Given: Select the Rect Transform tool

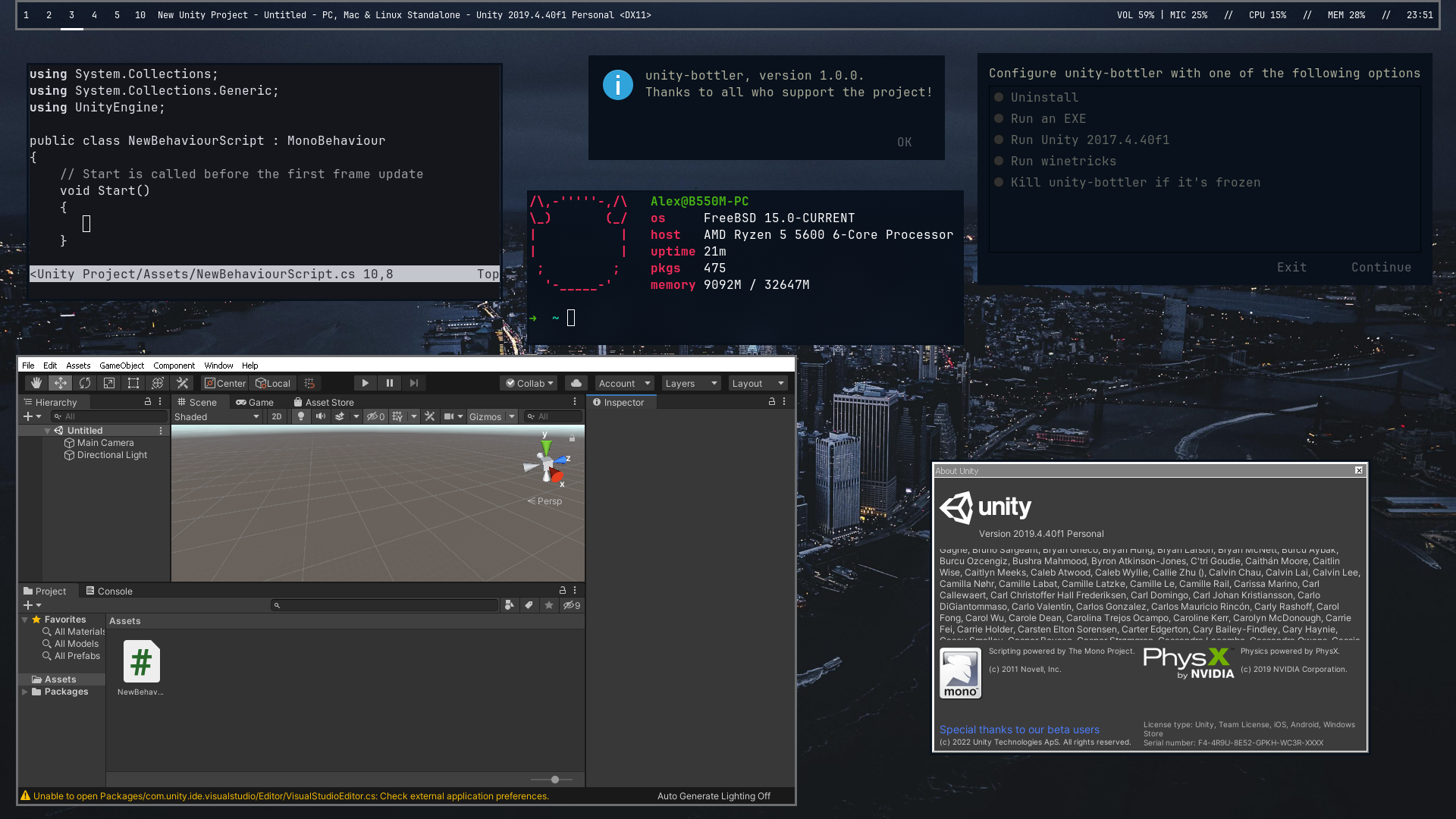Looking at the screenshot, I should tap(133, 383).
